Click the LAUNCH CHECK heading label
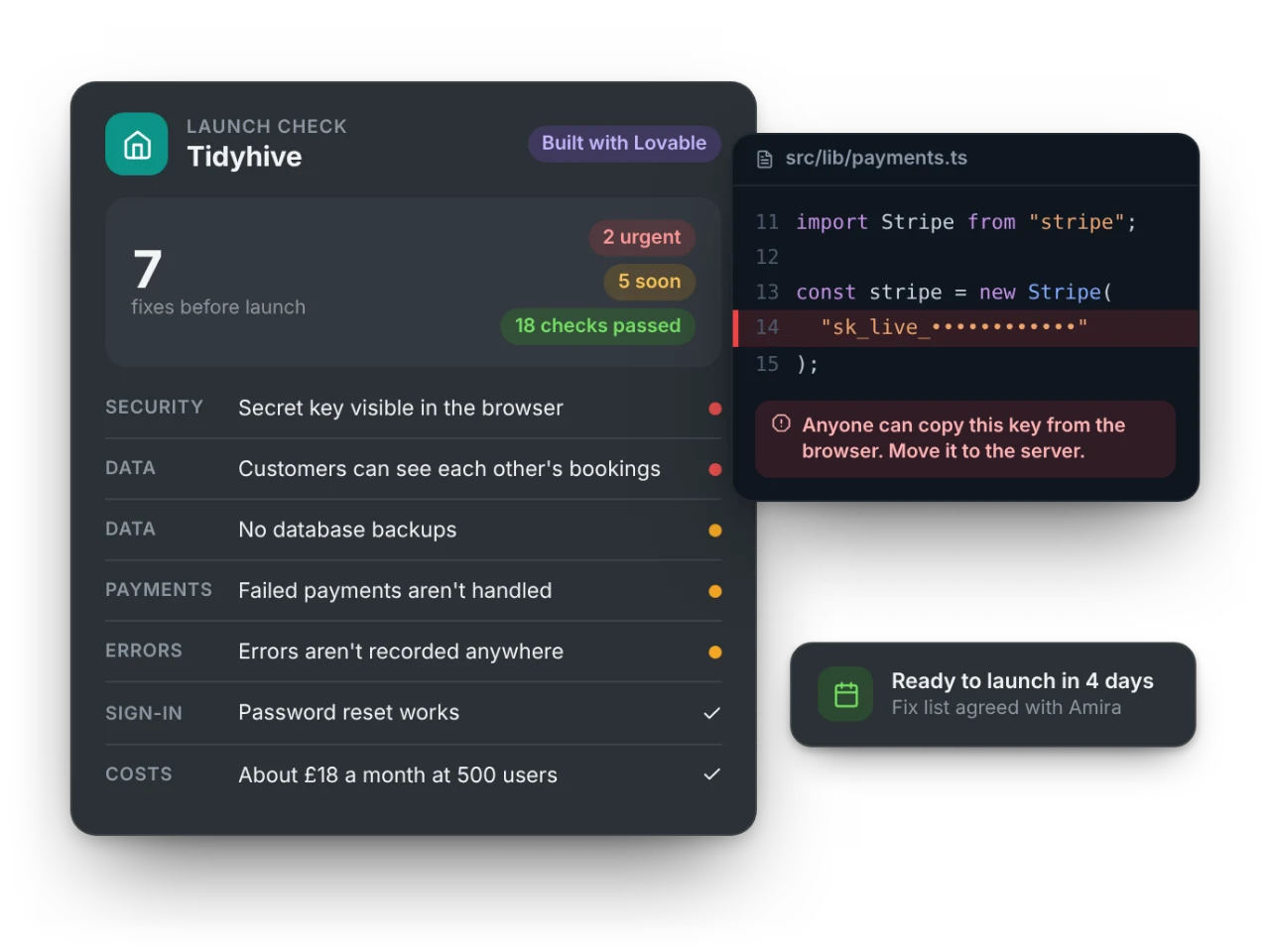Image resolution: width=1270 pixels, height=952 pixels. [x=267, y=127]
